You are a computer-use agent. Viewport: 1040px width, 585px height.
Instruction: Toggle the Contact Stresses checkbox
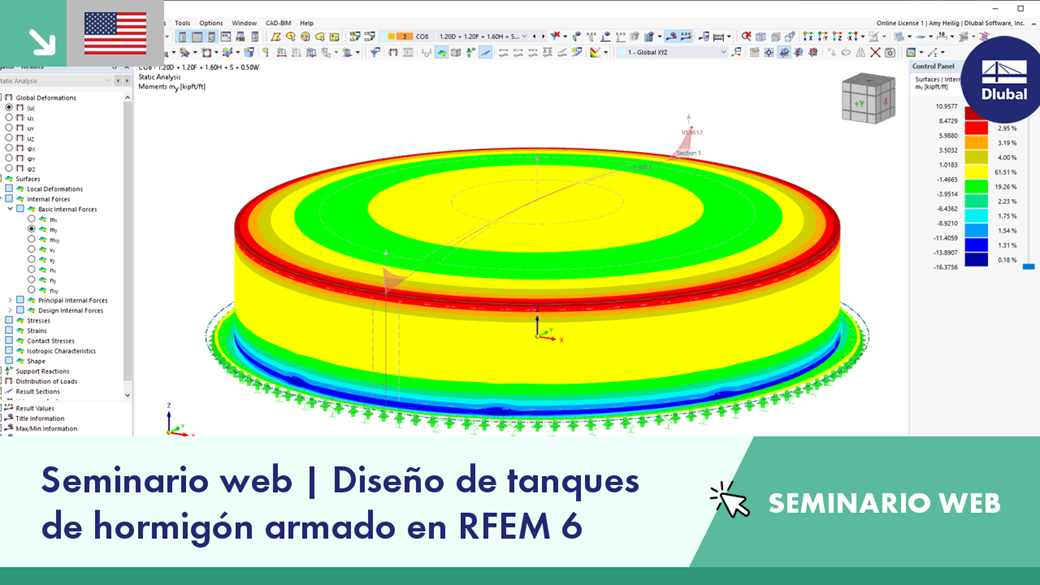click(x=9, y=340)
